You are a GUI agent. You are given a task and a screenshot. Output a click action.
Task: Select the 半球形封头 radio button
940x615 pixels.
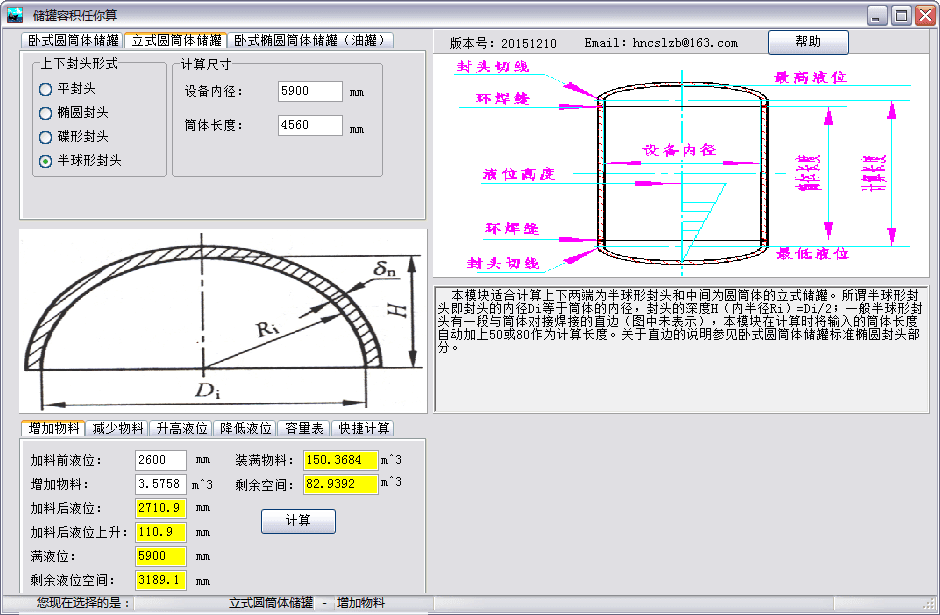[44, 162]
